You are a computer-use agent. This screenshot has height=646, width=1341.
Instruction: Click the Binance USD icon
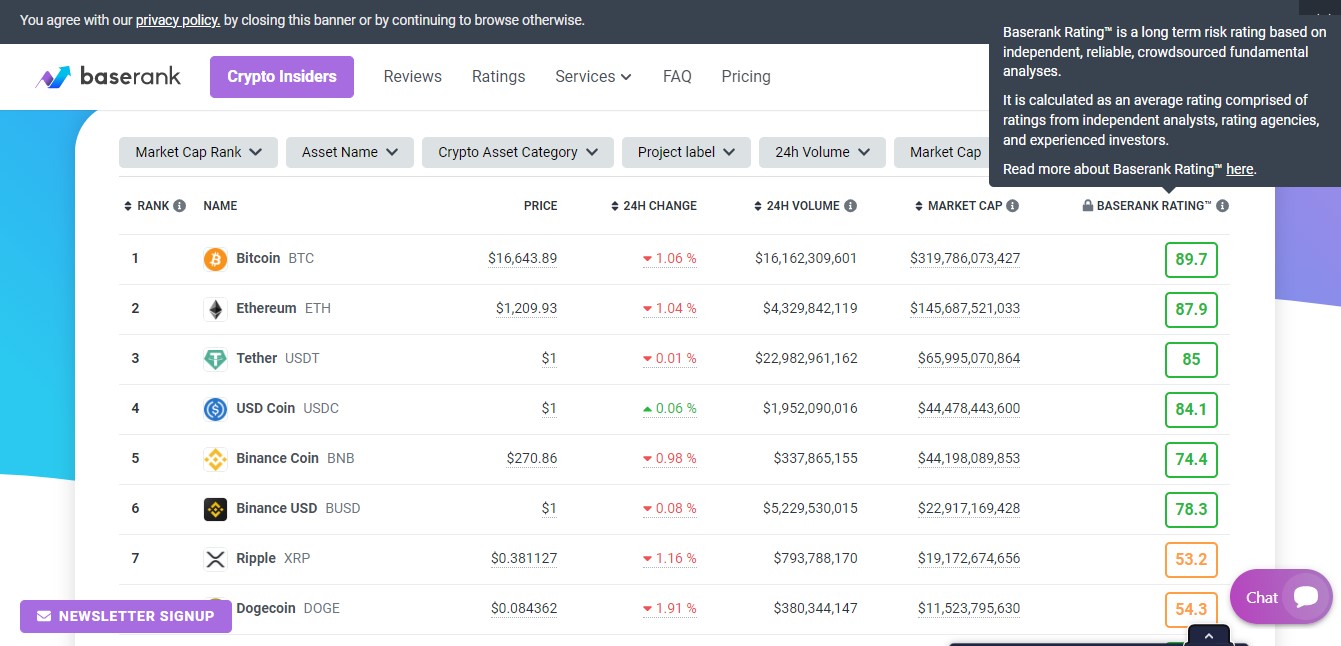coord(215,509)
